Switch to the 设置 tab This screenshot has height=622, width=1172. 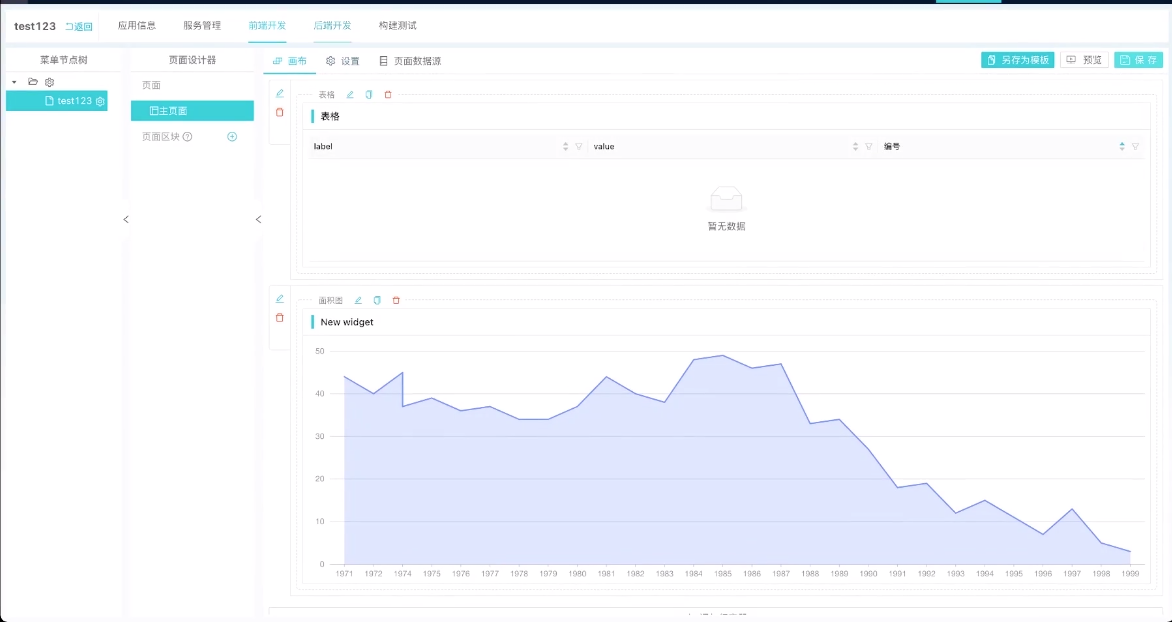pyautogui.click(x=343, y=61)
